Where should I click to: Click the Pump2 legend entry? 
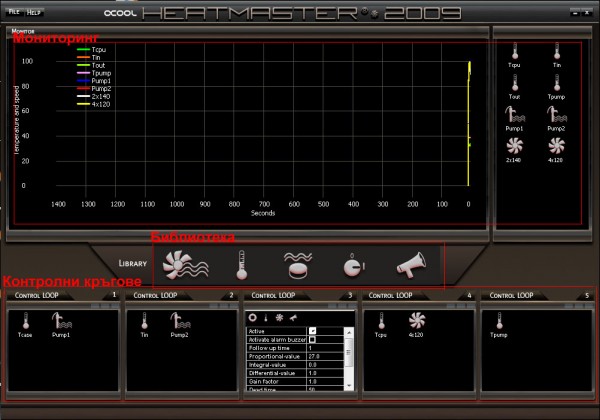click(x=94, y=89)
